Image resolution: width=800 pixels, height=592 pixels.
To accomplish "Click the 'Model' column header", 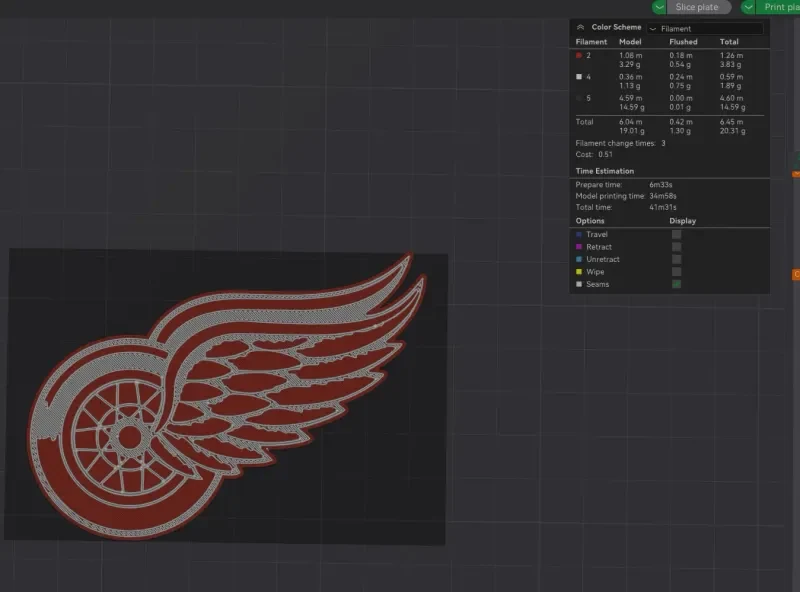I will [630, 42].
